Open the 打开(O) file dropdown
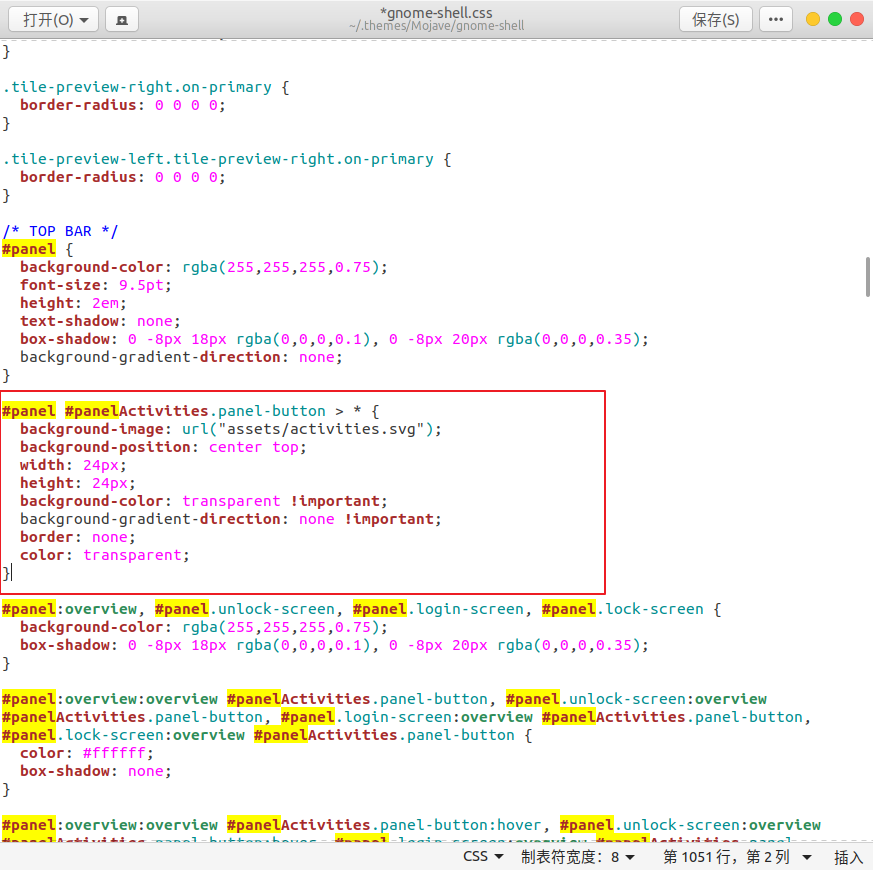This screenshot has width=873, height=870. click(55, 19)
